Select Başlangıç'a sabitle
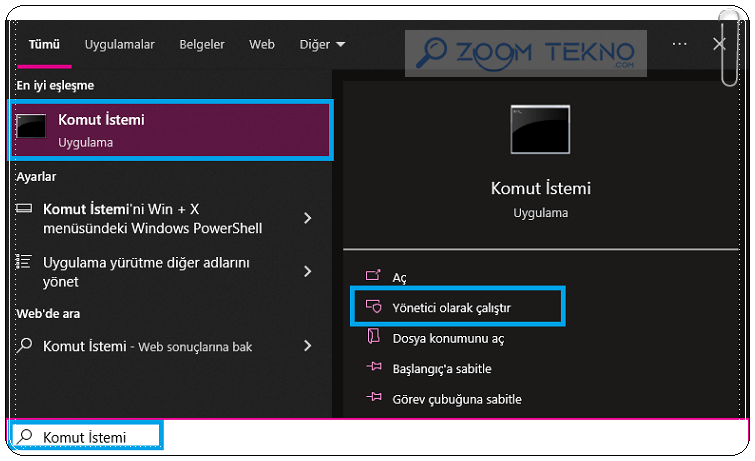This screenshot has height=461, width=755. click(442, 369)
